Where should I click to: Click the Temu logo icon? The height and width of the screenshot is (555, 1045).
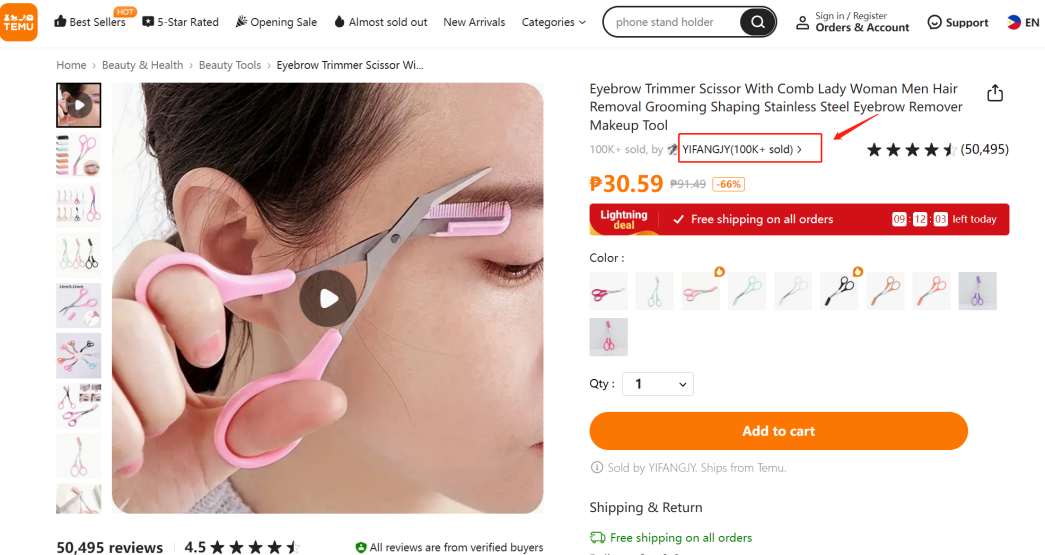tap(20, 22)
